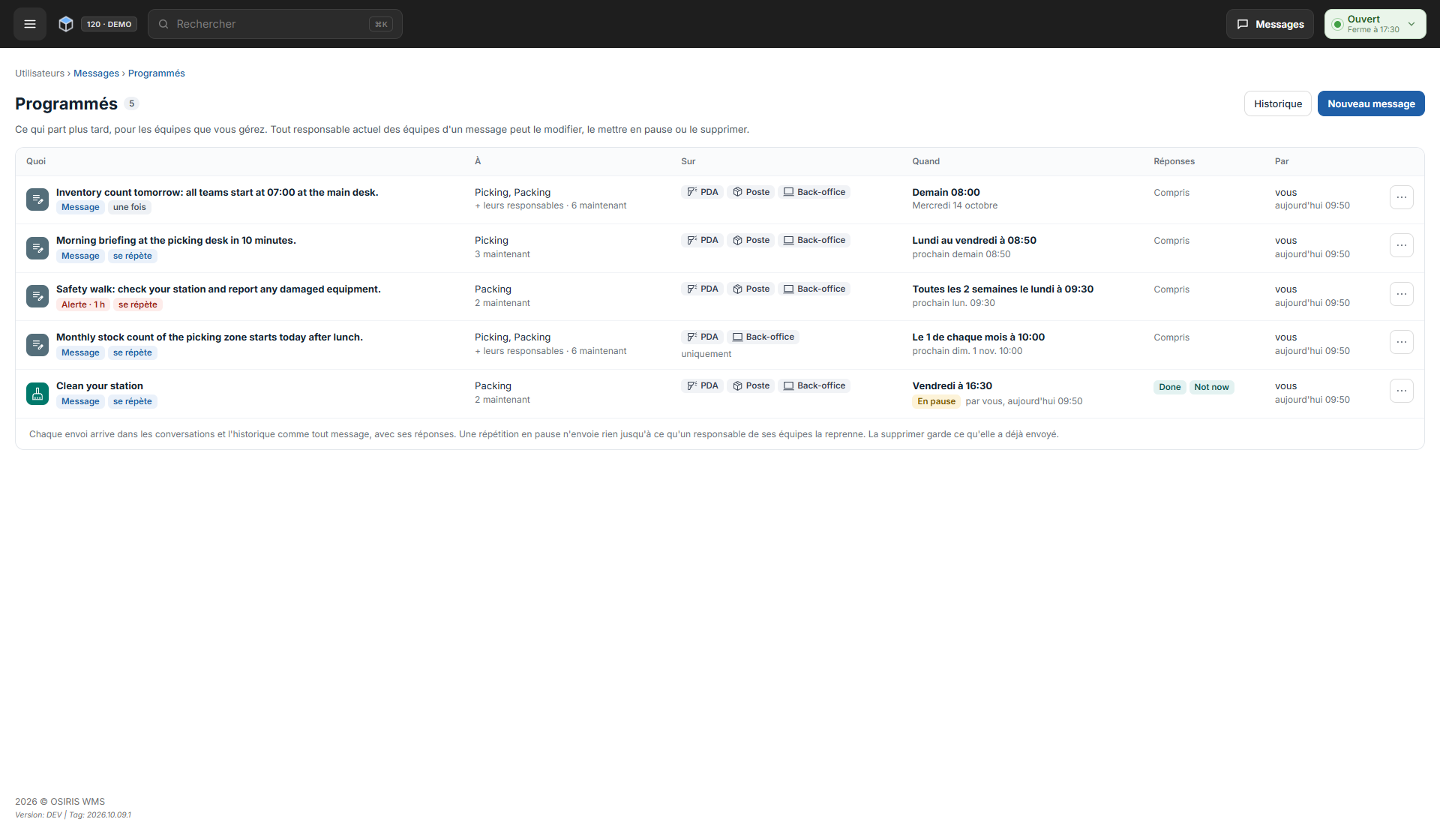Click the 'une fois' tag
The height and width of the screenshot is (840, 1440).
pyautogui.click(x=130, y=207)
